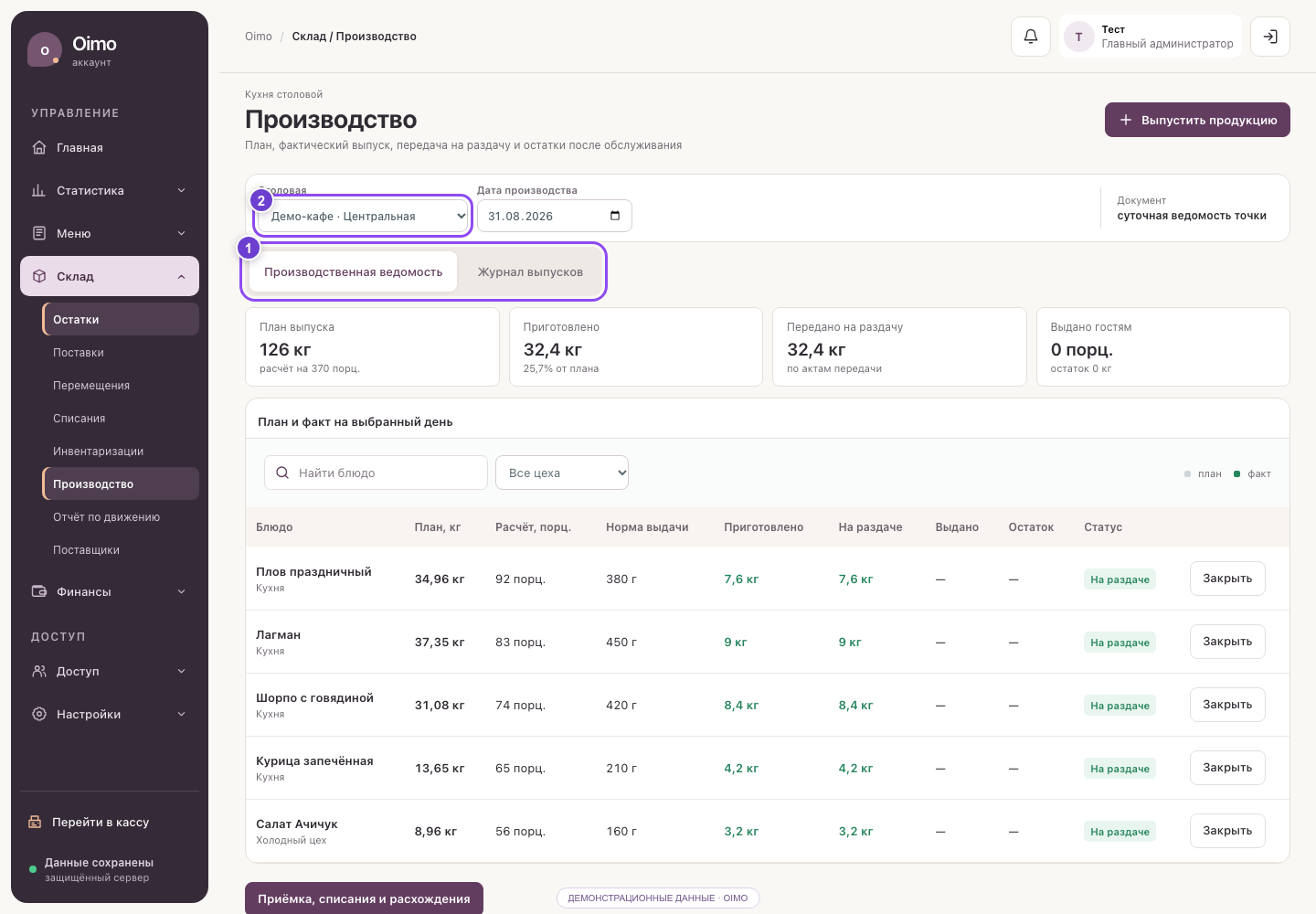The image size is (1316, 914).
Task: Click Приёмка, списания и расхождения button
Action: point(364,898)
